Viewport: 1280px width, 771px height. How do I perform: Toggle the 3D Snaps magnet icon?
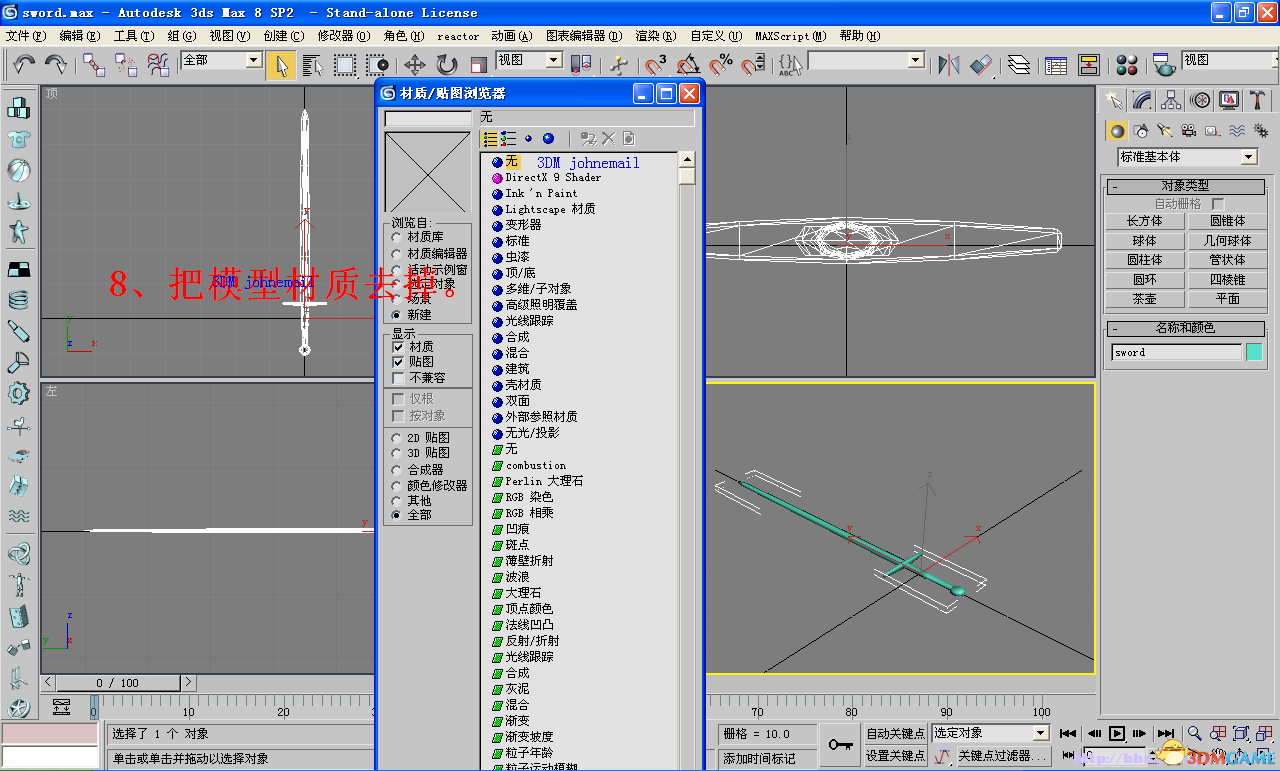[x=656, y=65]
